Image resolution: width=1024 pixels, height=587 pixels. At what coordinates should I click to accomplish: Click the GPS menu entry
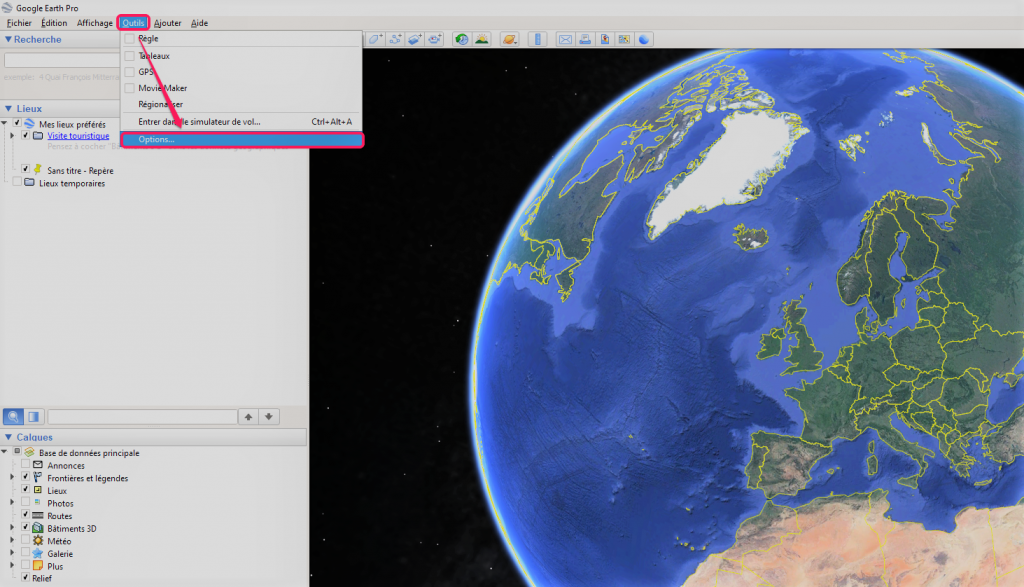click(x=242, y=72)
